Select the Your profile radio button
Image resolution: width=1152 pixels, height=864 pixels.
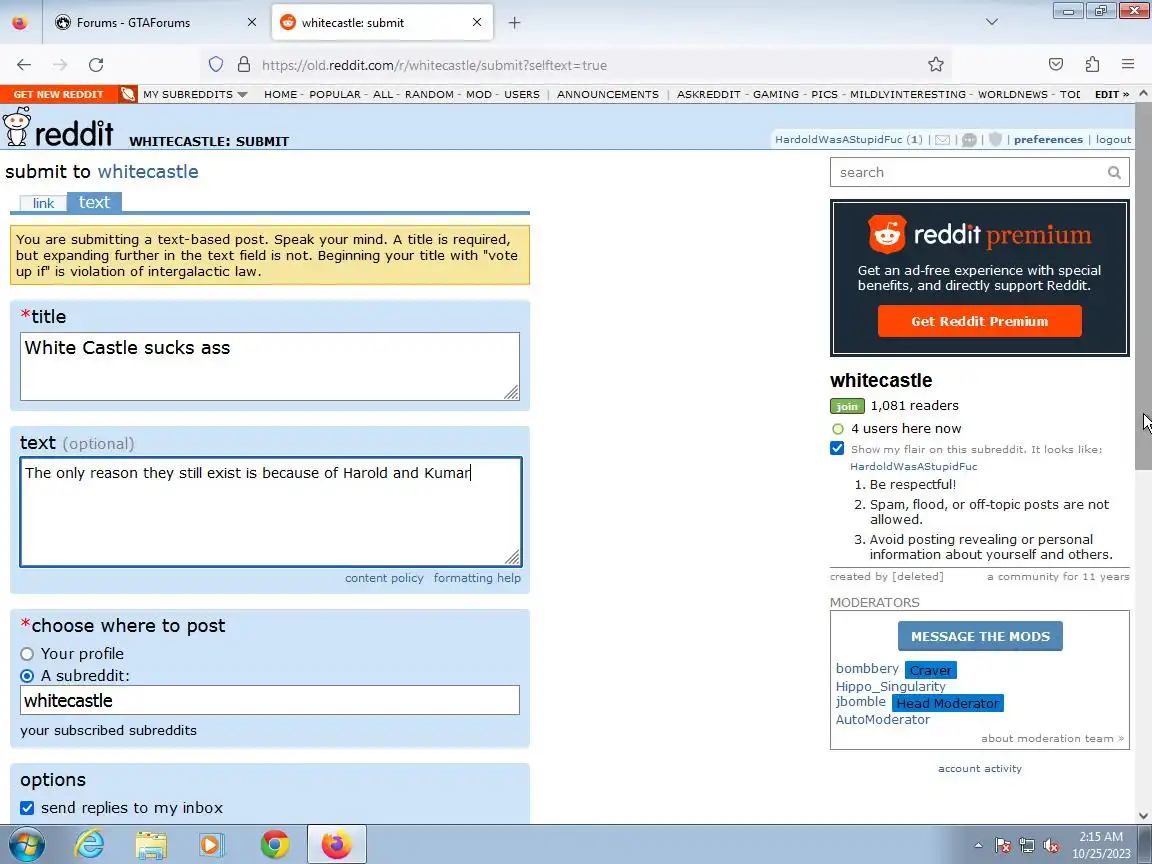[x=27, y=654]
